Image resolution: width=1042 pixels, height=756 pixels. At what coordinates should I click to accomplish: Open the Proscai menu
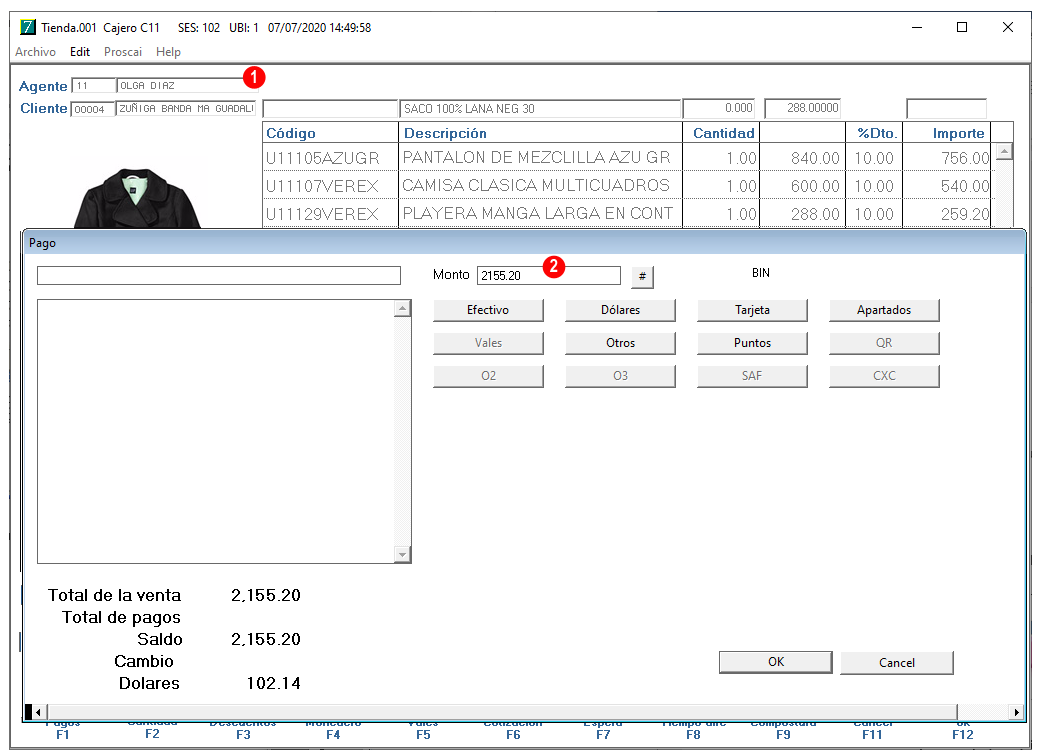(x=123, y=52)
